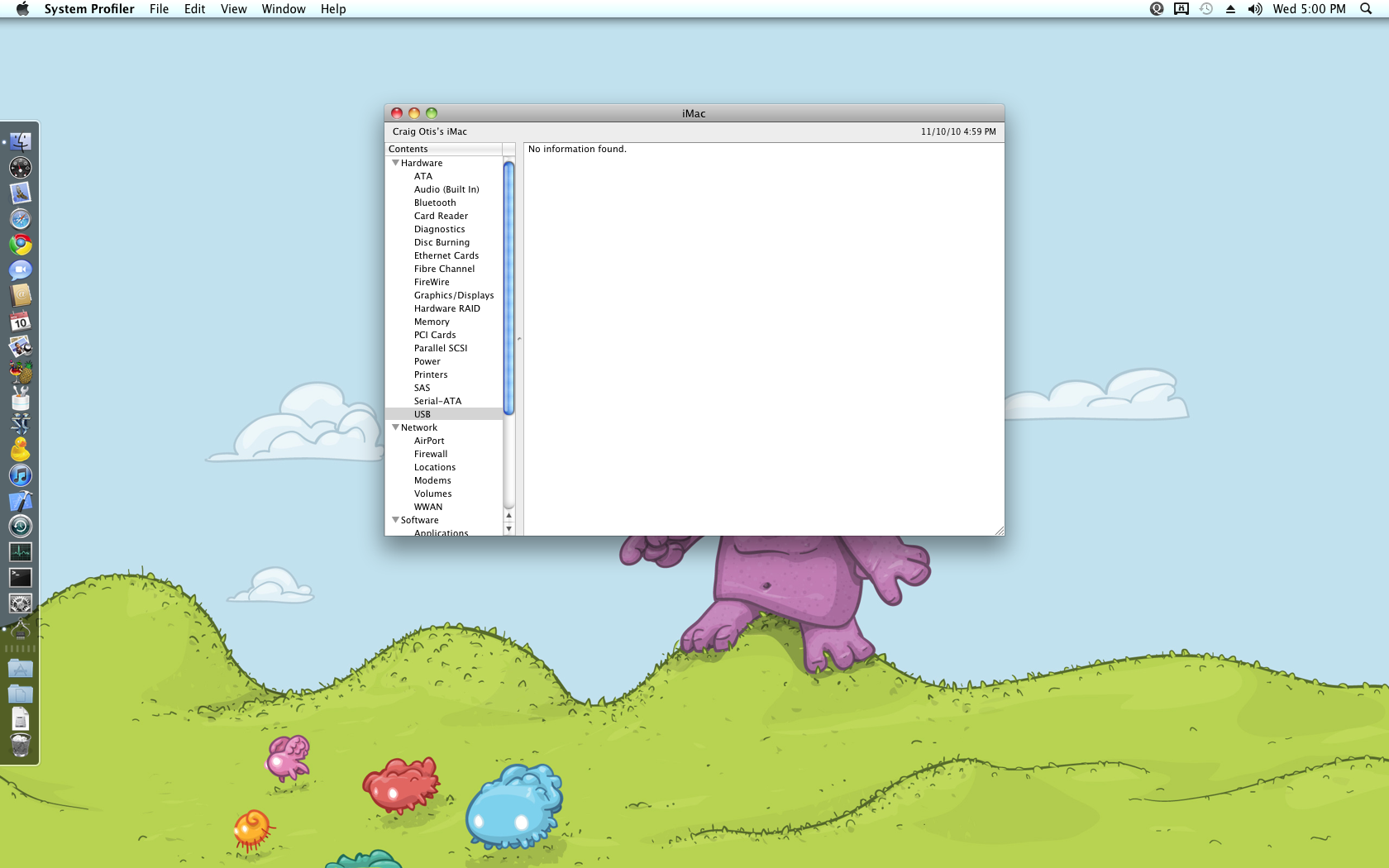The height and width of the screenshot is (868, 1389).
Task: Open volume control in menu bar
Action: click(x=1255, y=9)
